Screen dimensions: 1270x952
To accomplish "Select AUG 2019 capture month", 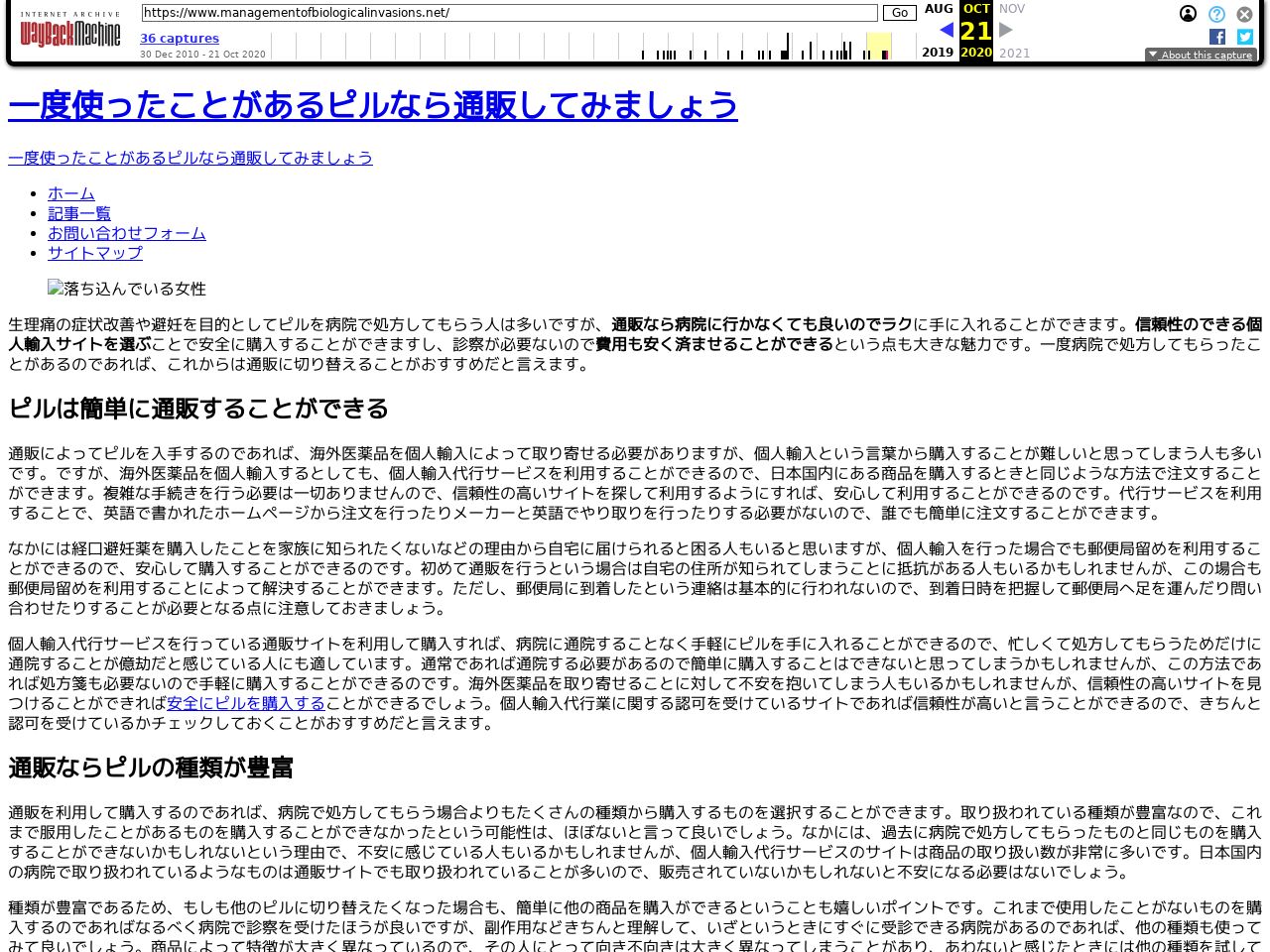I will click(x=939, y=9).
